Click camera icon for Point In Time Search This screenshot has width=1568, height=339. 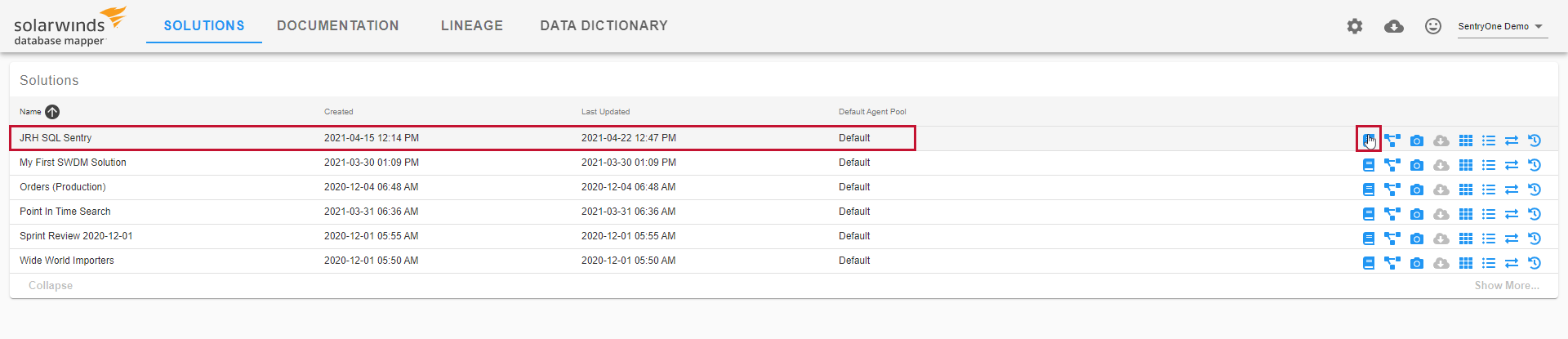(x=1417, y=214)
